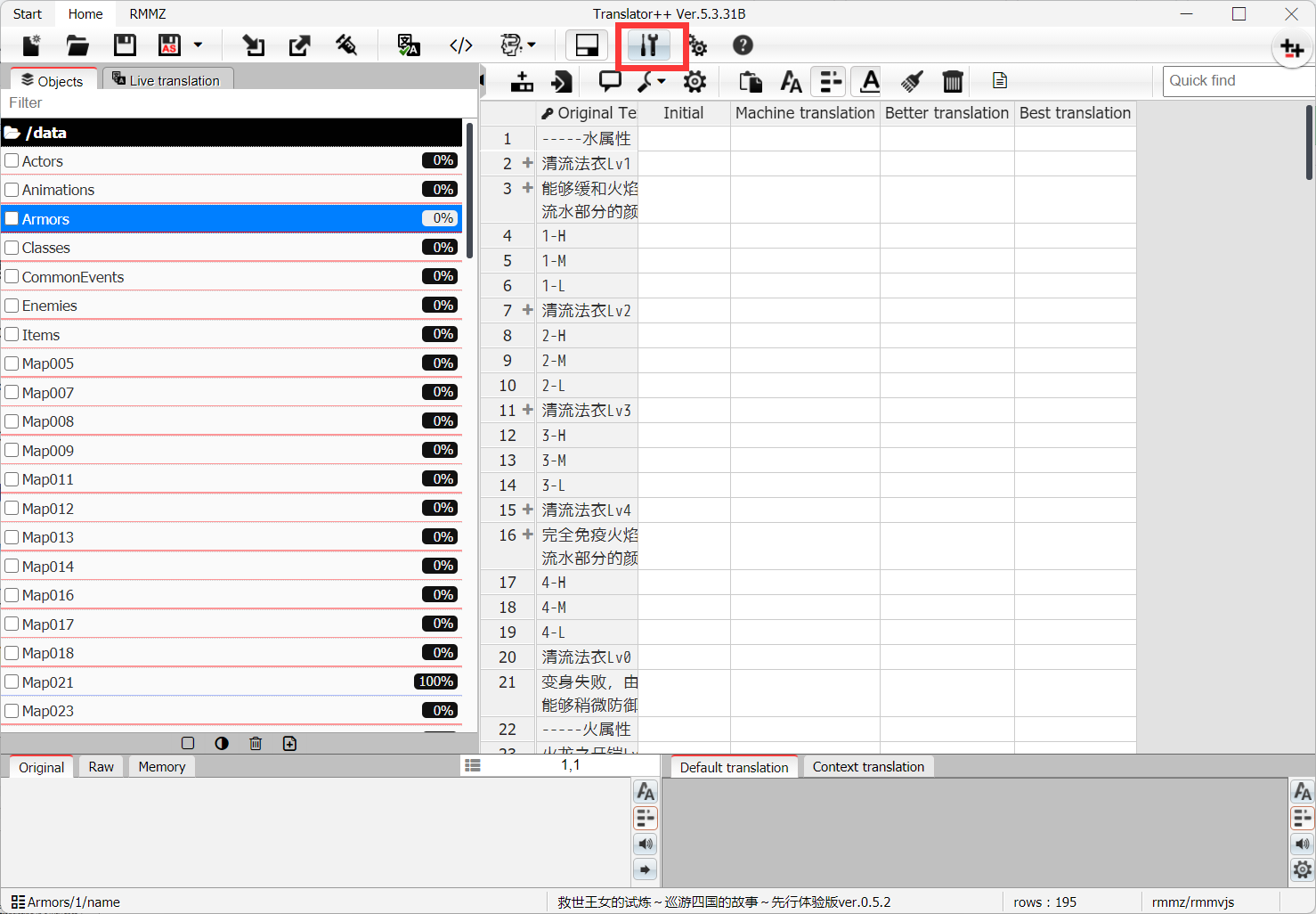Click the document notes icon
The width and height of the screenshot is (1316, 914).
tap(1000, 81)
